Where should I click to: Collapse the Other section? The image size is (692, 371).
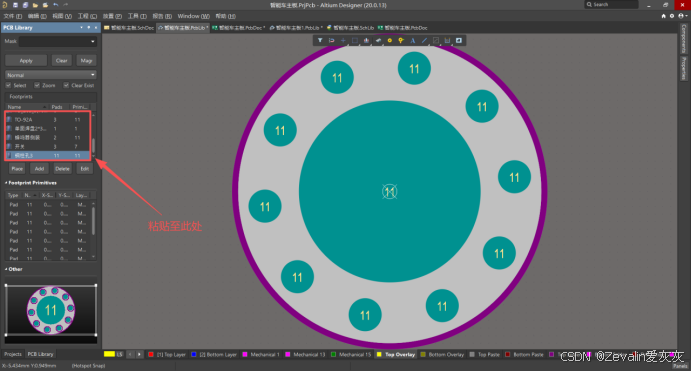[x=6, y=269]
